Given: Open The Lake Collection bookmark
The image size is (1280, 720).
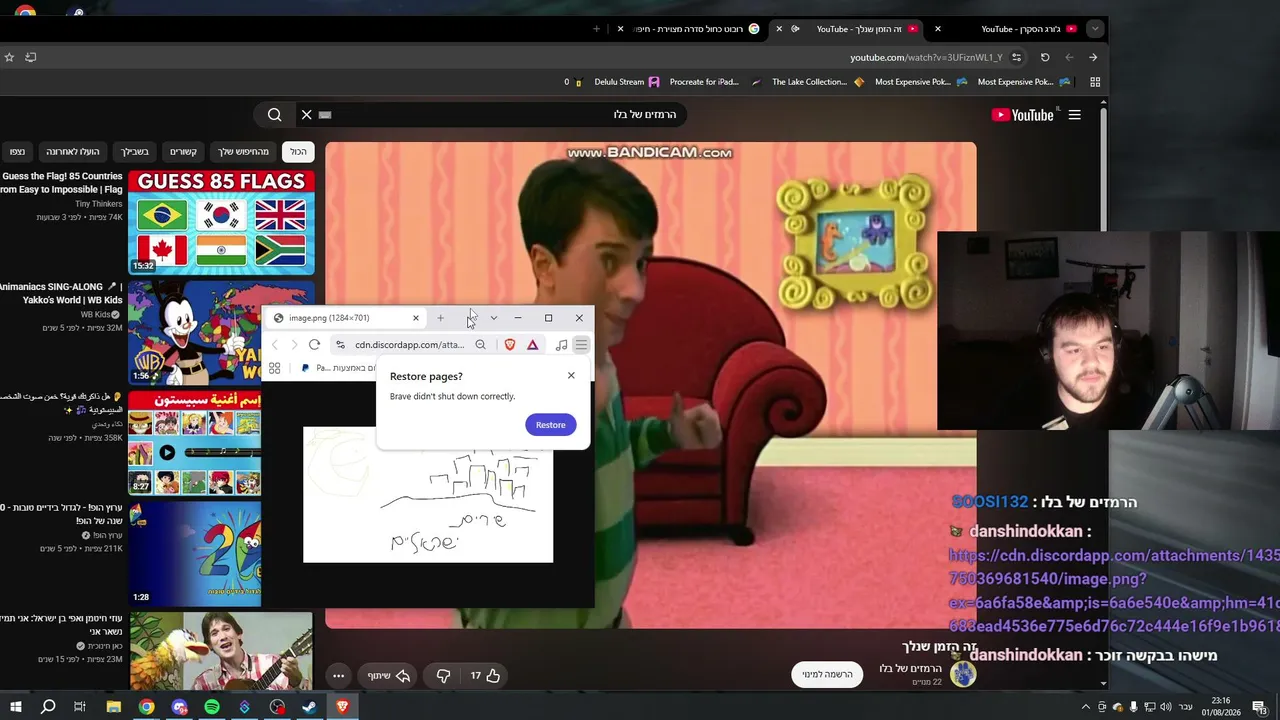Looking at the screenshot, I should (818, 82).
